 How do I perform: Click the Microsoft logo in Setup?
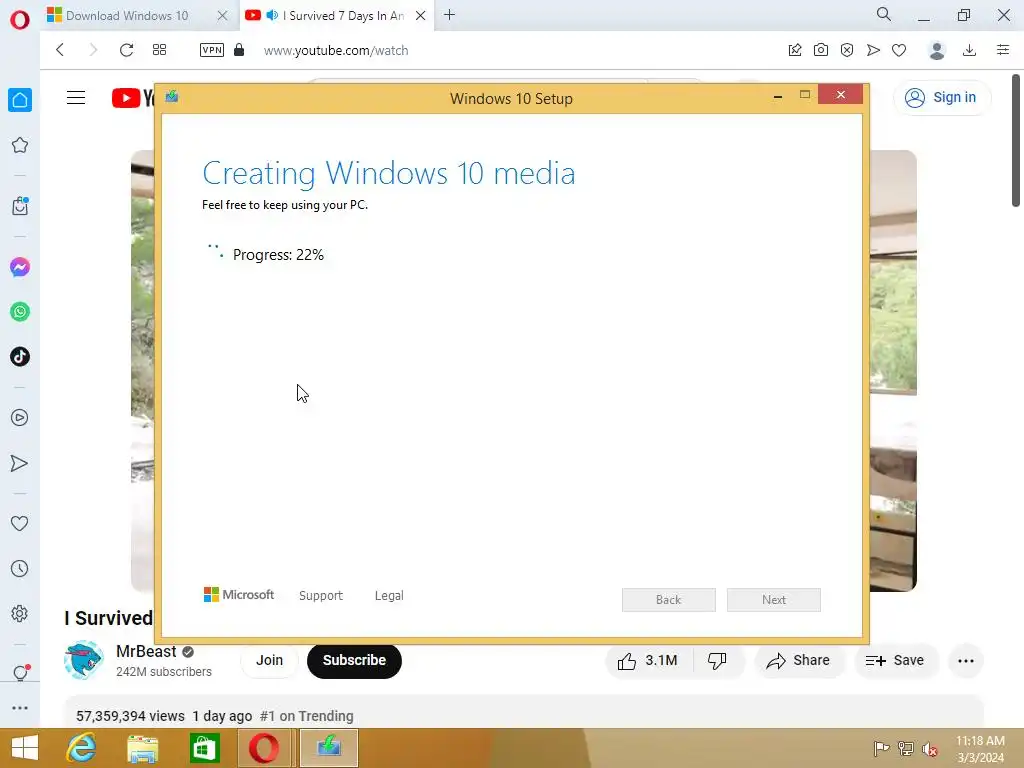pos(239,595)
